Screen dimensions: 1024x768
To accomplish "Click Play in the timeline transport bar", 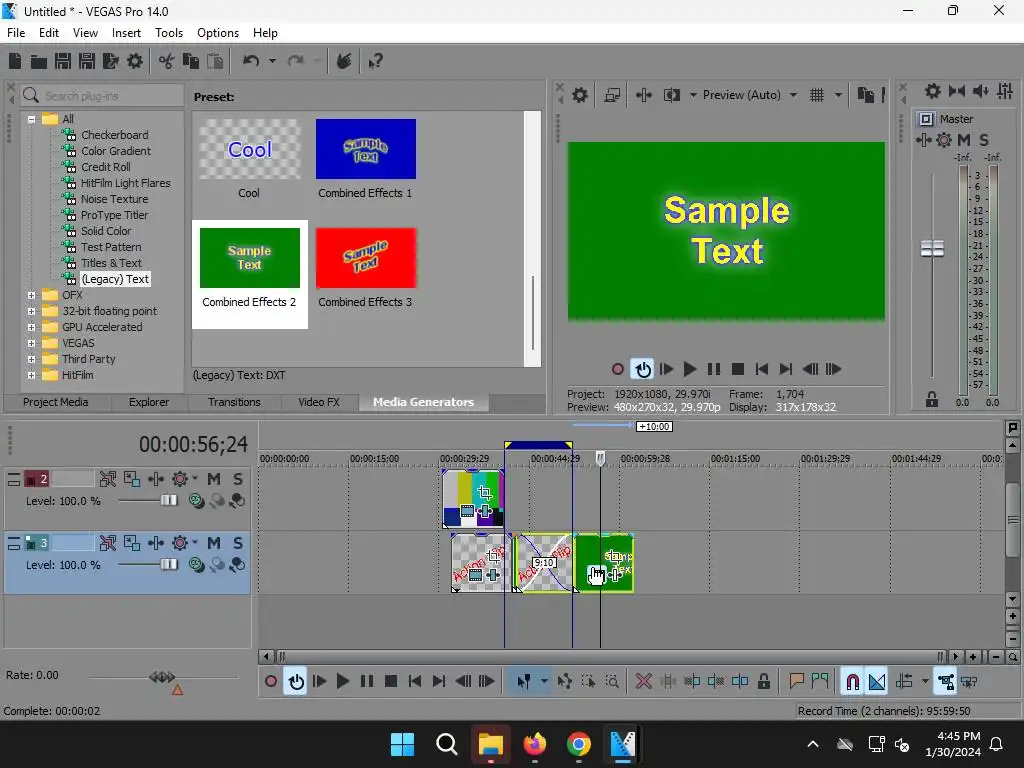I will coord(342,682).
